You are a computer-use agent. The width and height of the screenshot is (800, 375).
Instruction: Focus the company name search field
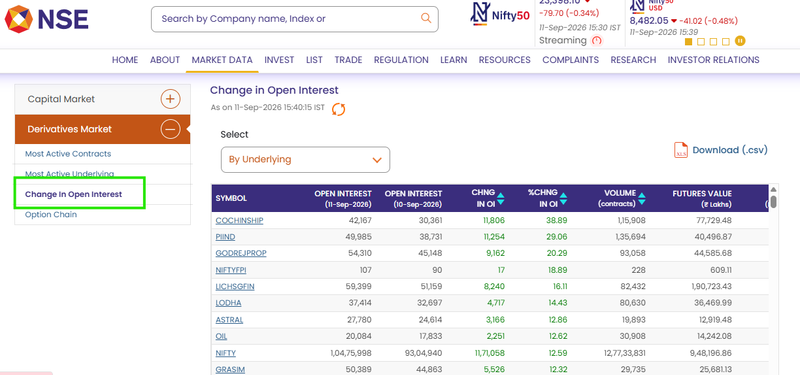294,19
